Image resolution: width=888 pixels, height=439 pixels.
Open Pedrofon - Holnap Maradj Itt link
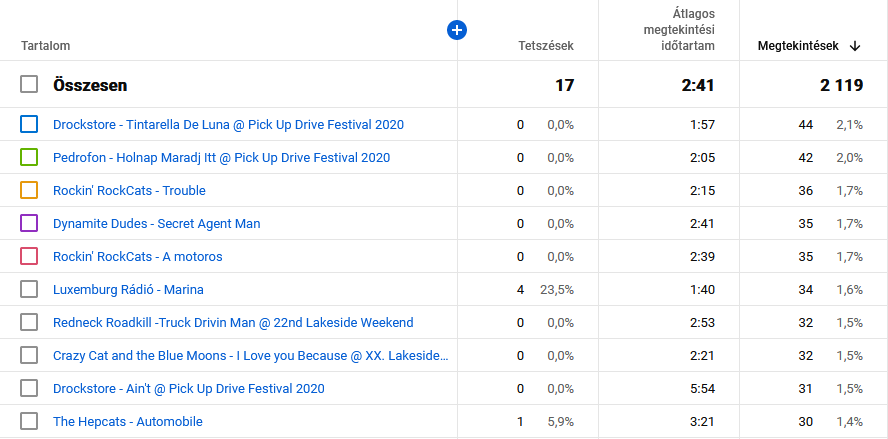pos(221,158)
